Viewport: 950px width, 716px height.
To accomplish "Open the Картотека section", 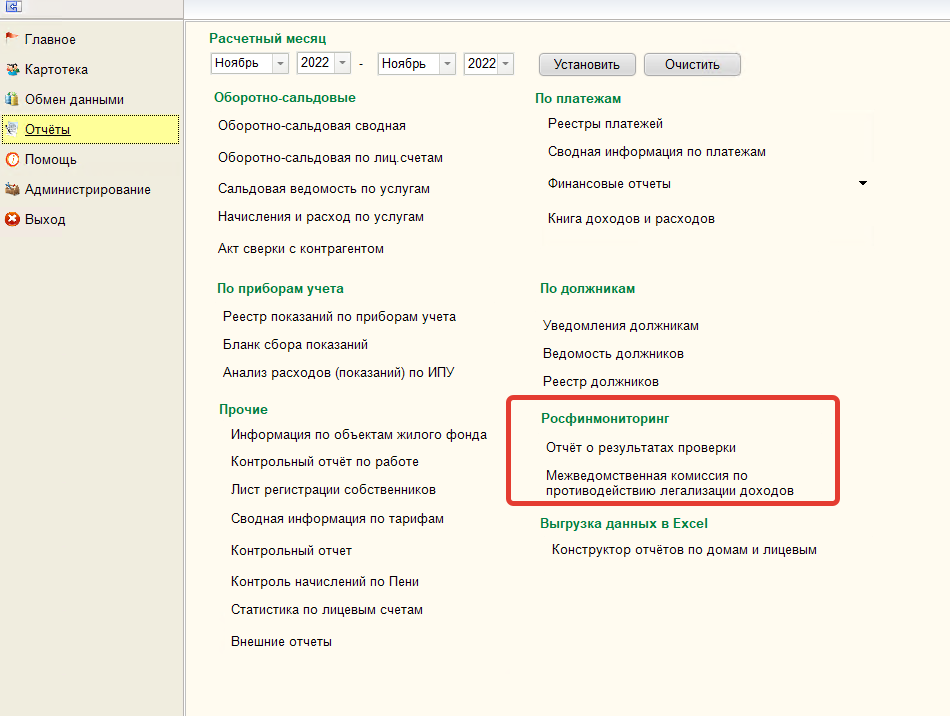I will point(56,70).
